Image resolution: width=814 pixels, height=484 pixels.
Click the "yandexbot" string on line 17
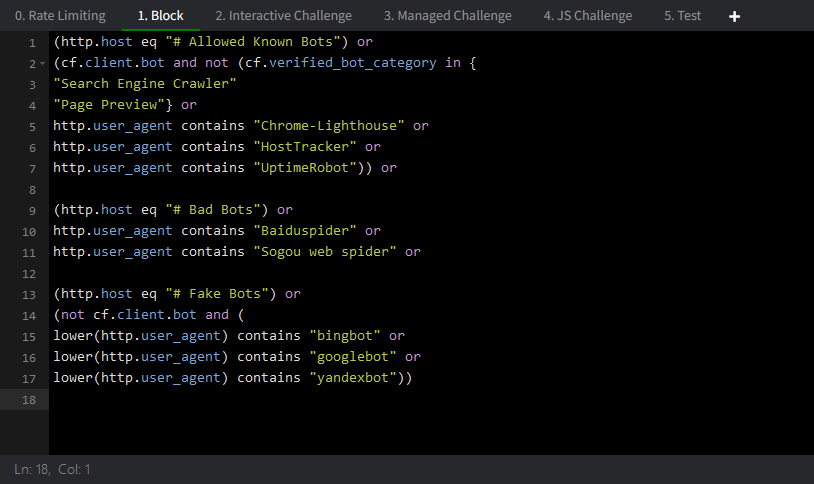tap(356, 378)
